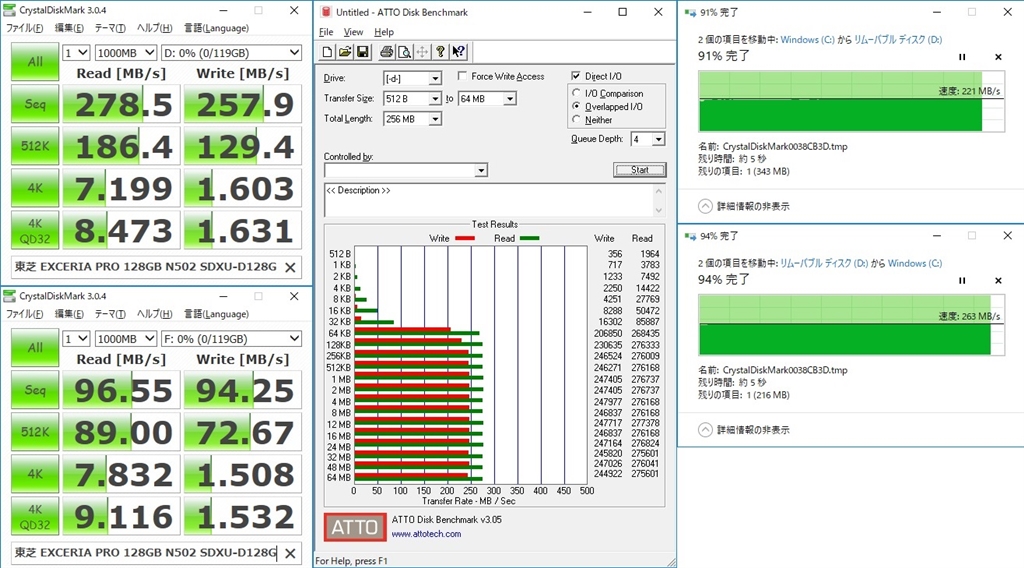Click the green All button in top CrystalDiskMark

[x=35, y=62]
